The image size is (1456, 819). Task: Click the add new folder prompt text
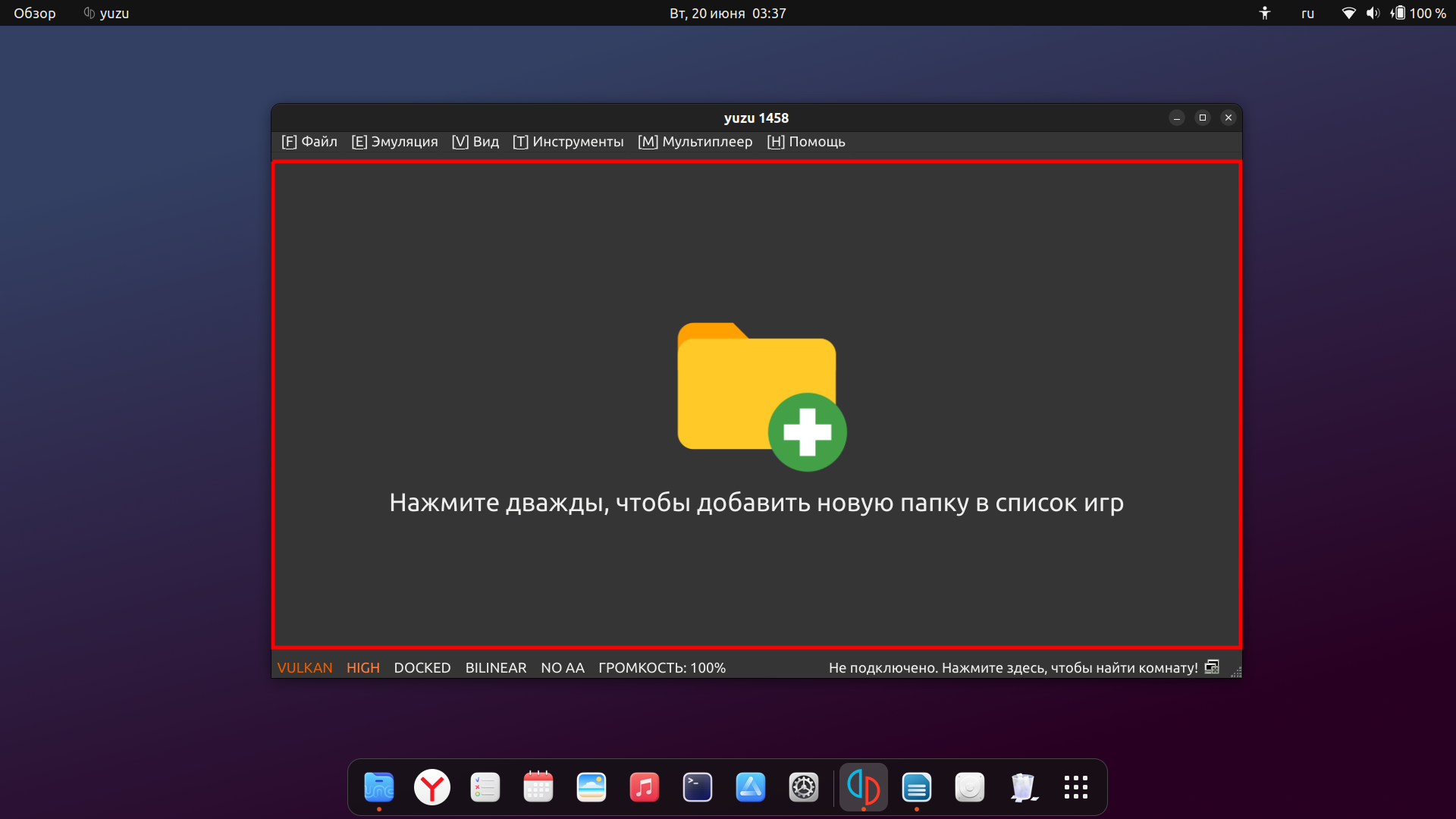[756, 503]
